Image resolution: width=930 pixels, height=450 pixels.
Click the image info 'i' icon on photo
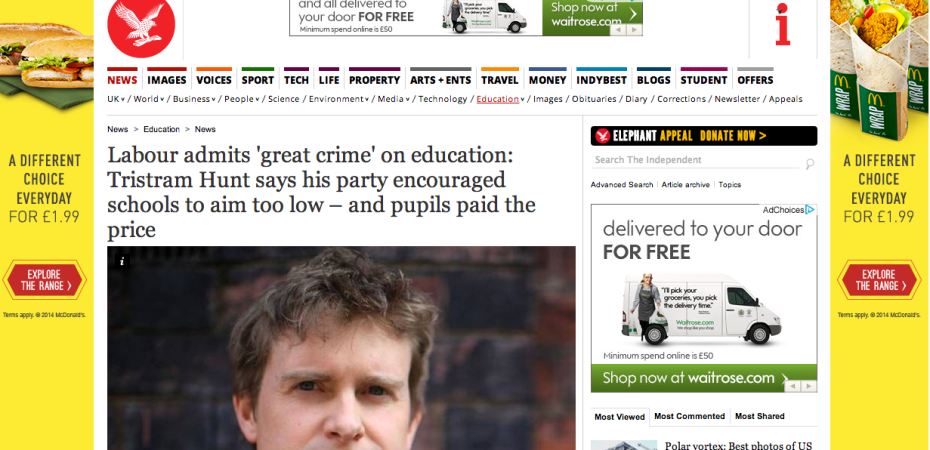122,261
